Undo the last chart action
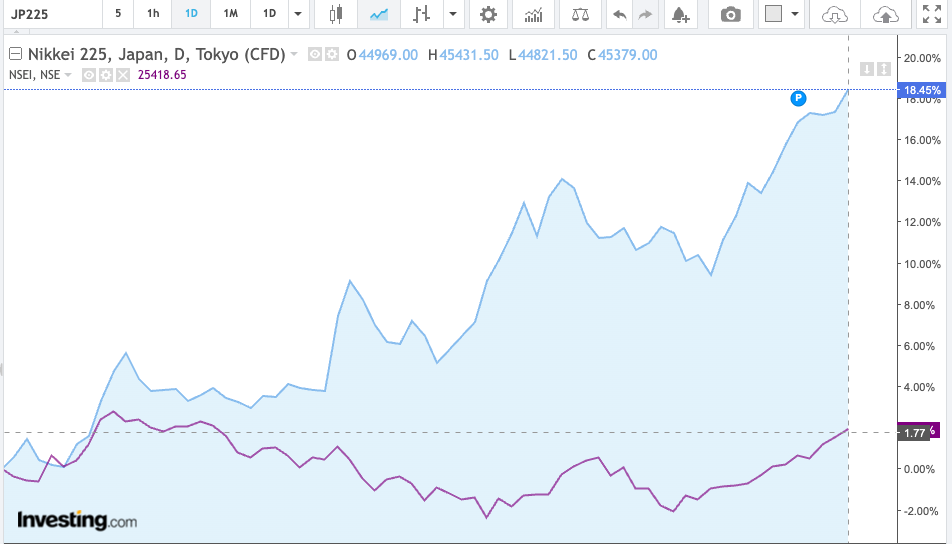 coord(620,14)
